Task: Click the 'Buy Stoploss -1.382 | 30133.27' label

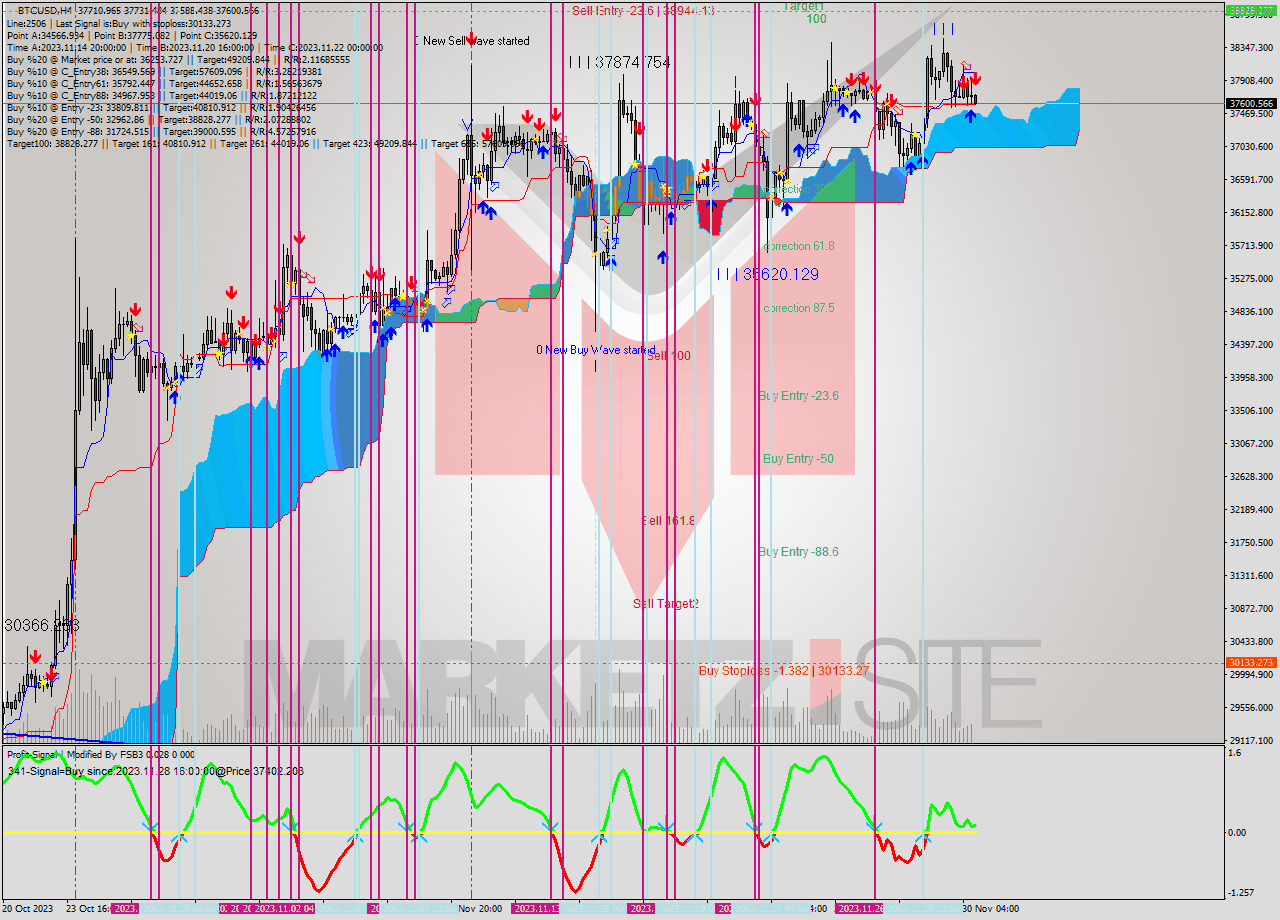Action: (784, 671)
